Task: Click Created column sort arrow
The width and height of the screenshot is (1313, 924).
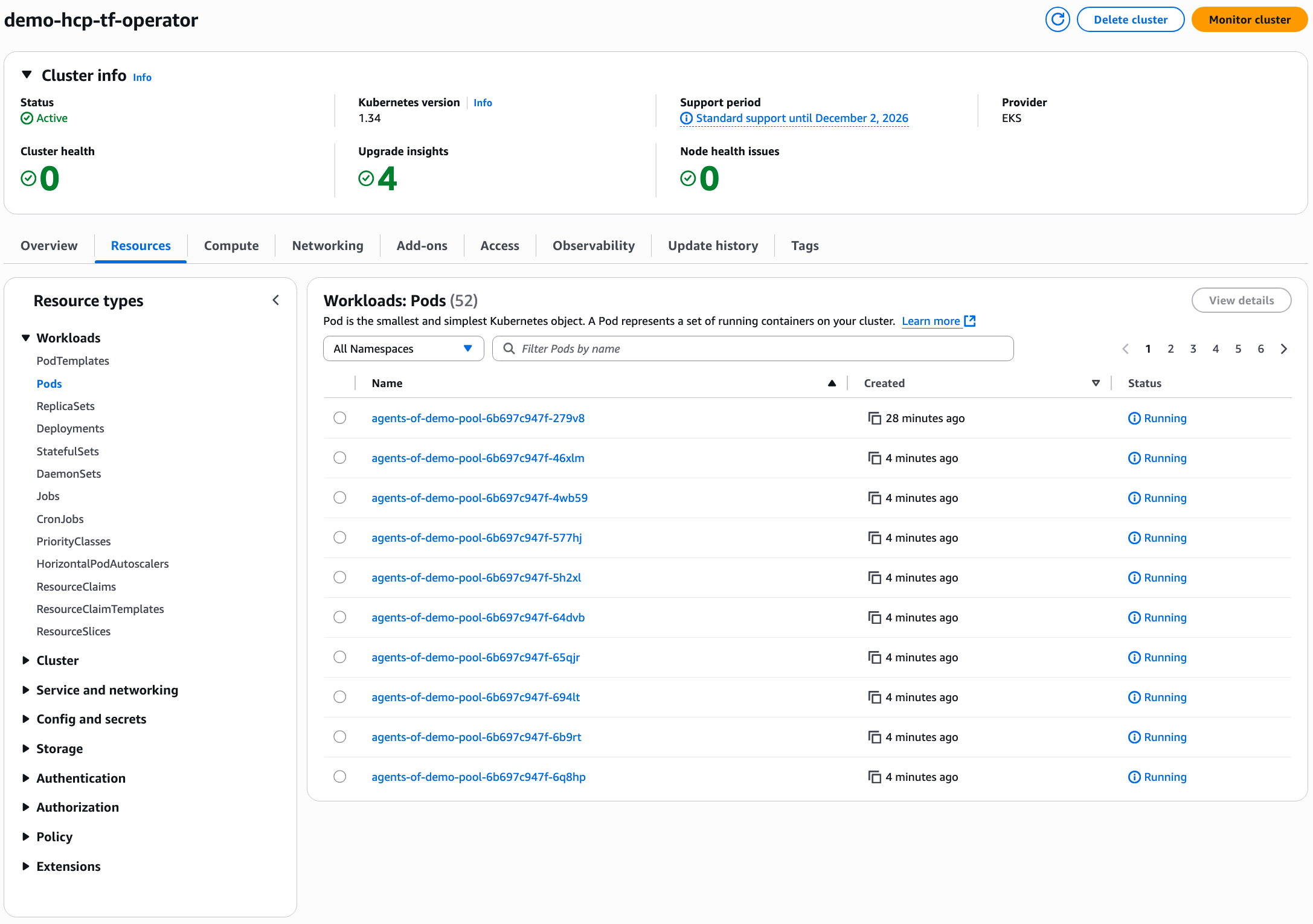Action: coord(1095,383)
